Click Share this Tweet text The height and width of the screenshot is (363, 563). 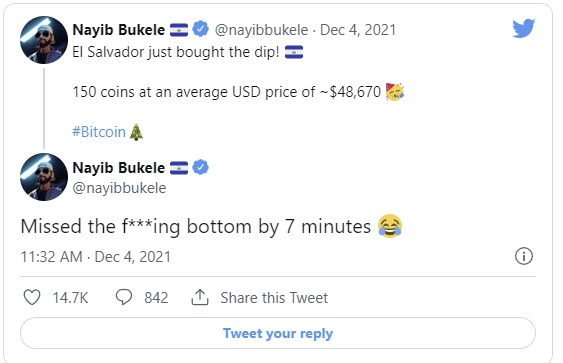coord(274,298)
